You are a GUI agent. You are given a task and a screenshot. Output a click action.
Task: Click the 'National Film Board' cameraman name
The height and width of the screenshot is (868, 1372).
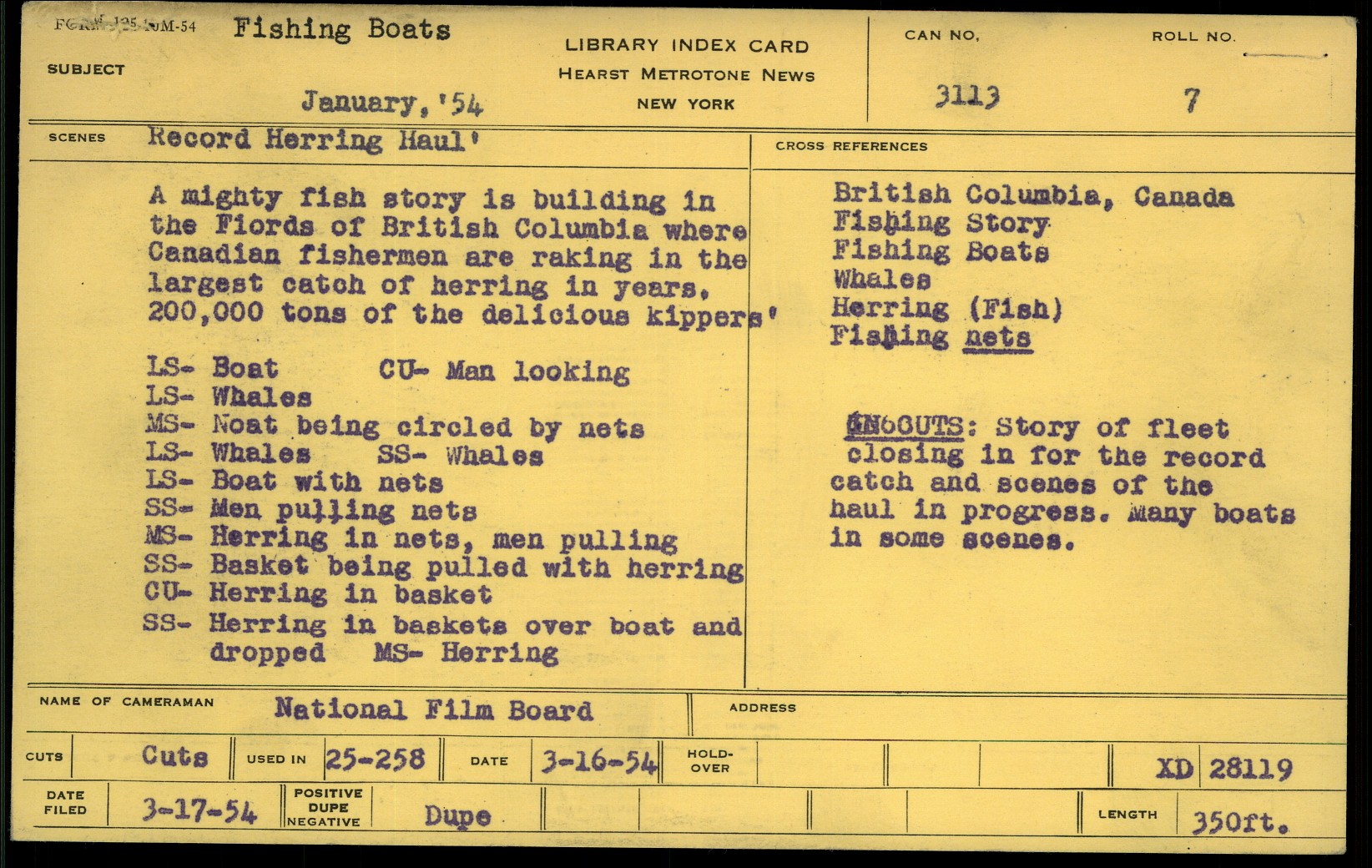[x=433, y=709]
